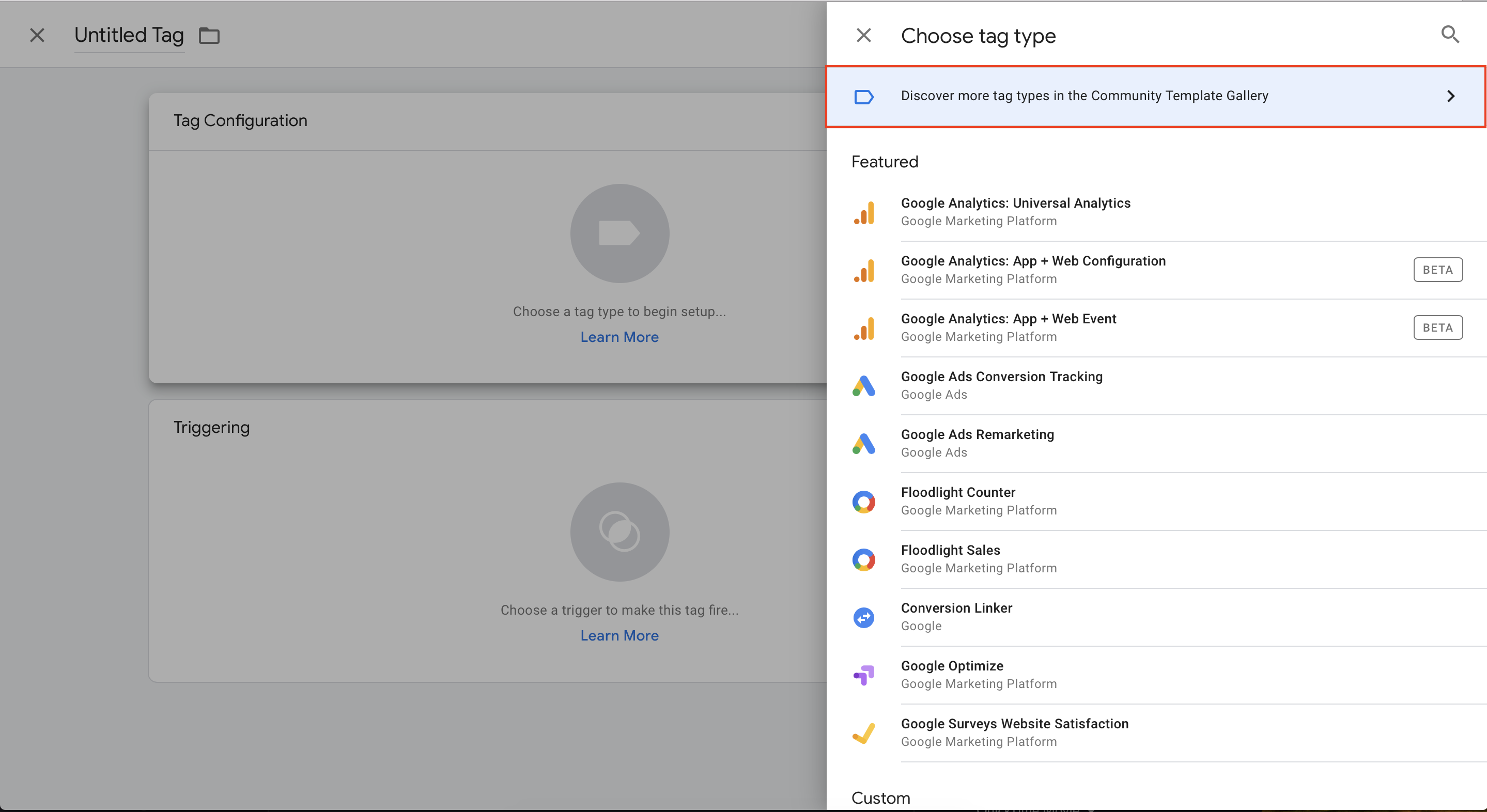
Task: Click the Google Analytics: Universal Analytics icon
Action: click(x=863, y=212)
